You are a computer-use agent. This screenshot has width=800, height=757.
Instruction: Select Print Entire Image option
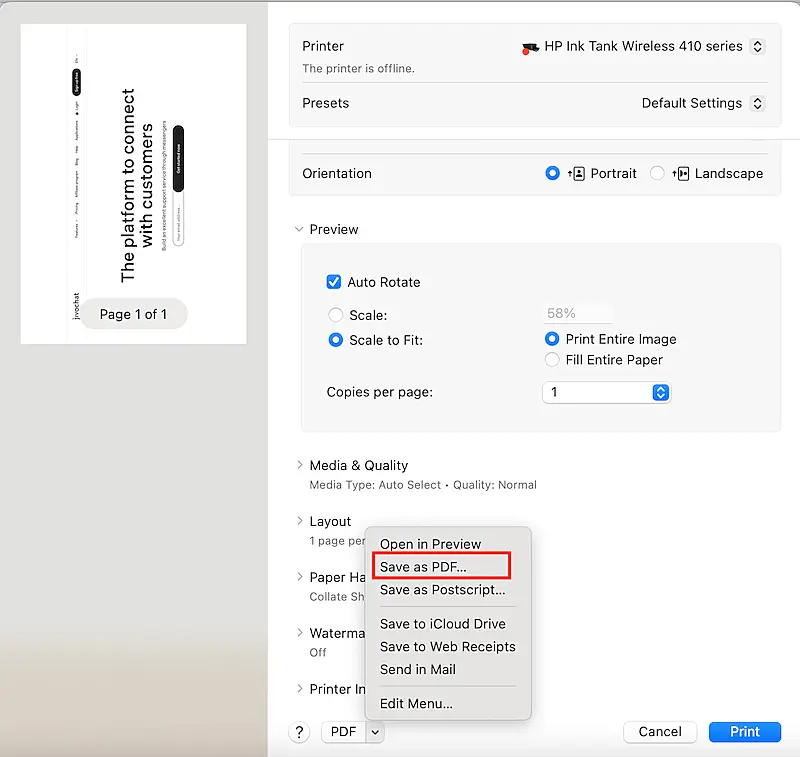tap(552, 339)
